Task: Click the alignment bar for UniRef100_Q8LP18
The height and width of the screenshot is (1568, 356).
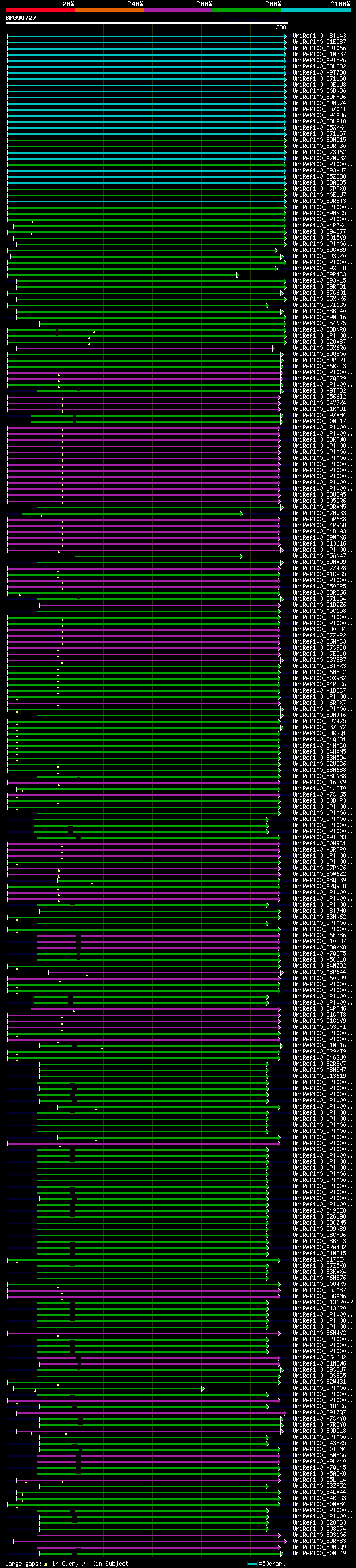Action: point(147,122)
